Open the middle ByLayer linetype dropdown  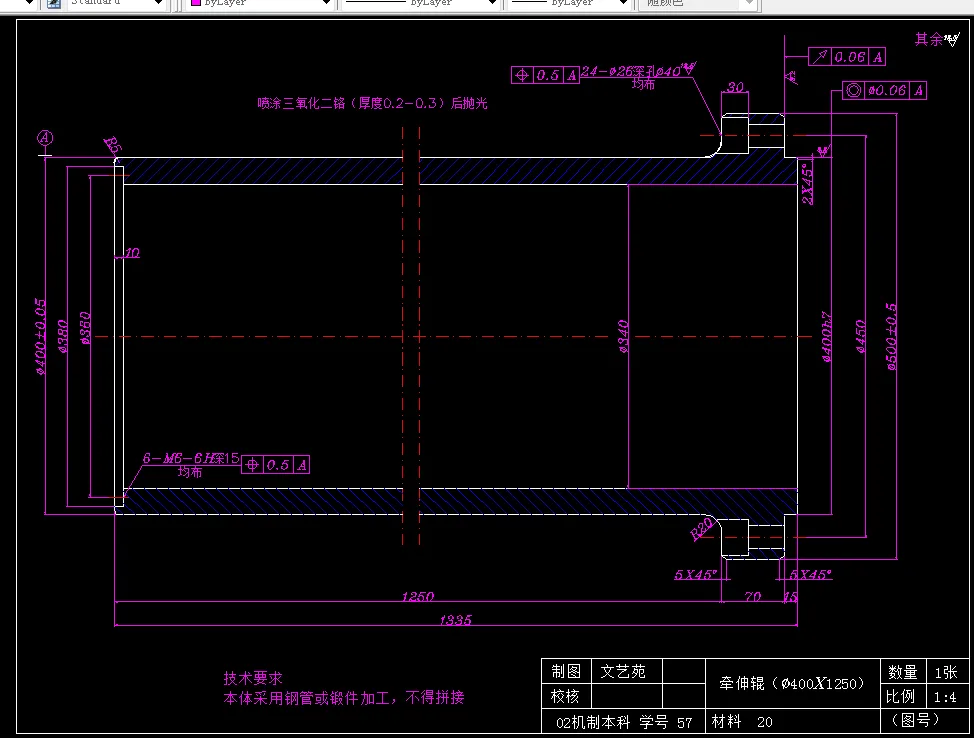[x=421, y=3]
